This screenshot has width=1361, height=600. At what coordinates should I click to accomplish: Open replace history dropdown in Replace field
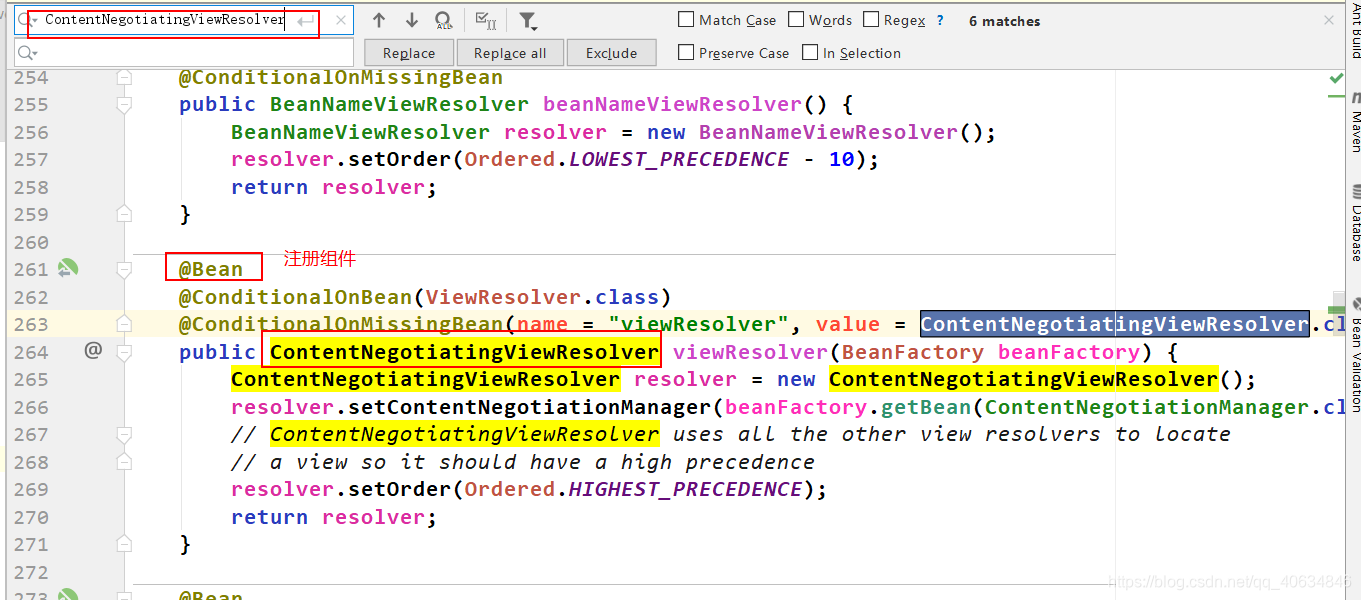point(27,52)
